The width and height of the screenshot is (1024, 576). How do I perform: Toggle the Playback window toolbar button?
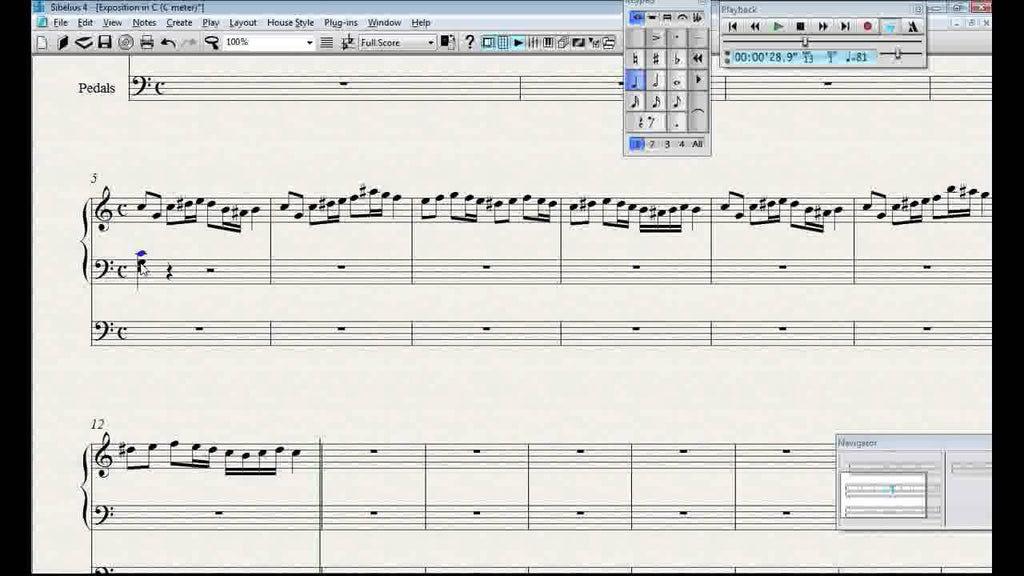pos(518,42)
